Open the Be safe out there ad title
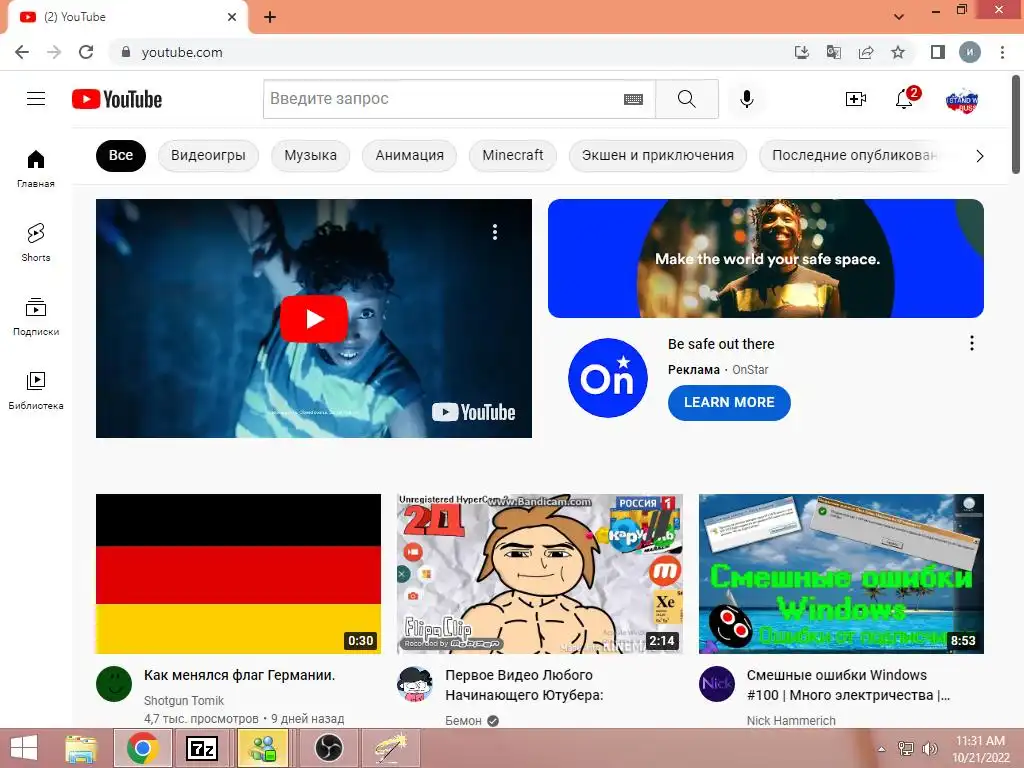This screenshot has height=768, width=1024. click(x=721, y=344)
